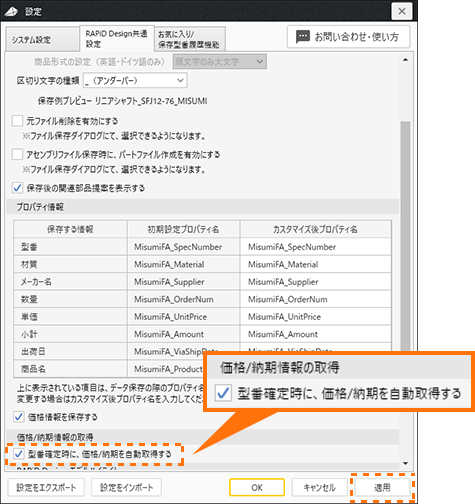The image size is (475, 504).
Task: Click the 保存例プレビュー file name text
Action: (x=151, y=101)
